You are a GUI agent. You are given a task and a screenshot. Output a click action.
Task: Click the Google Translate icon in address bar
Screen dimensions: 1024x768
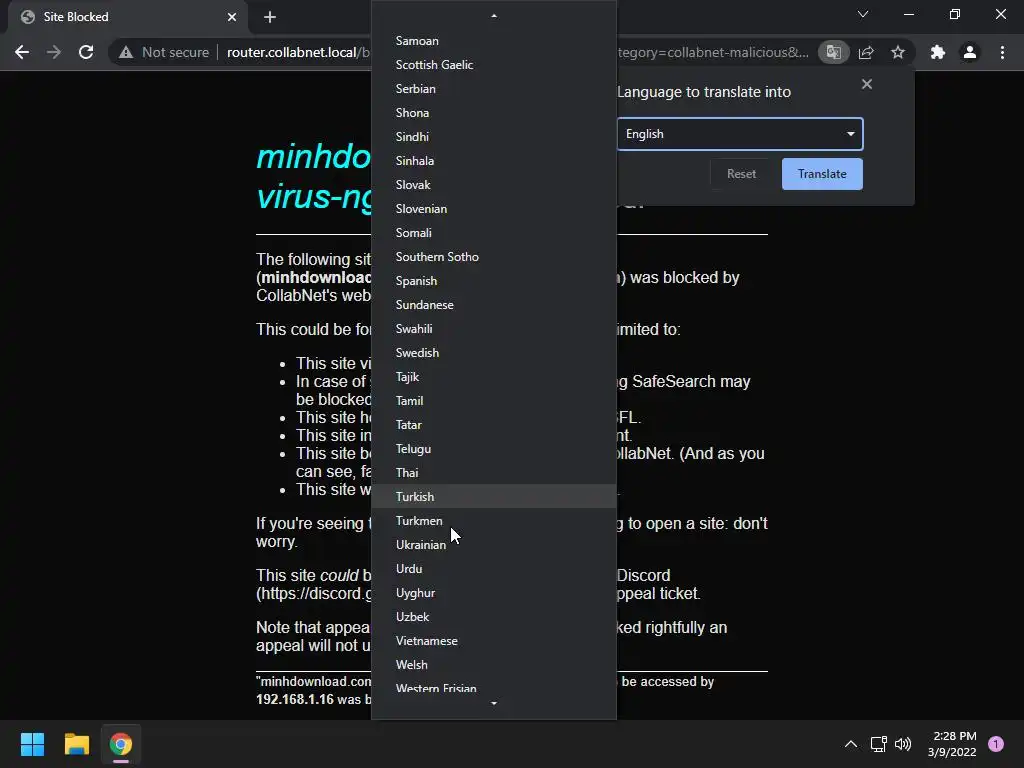[834, 52]
